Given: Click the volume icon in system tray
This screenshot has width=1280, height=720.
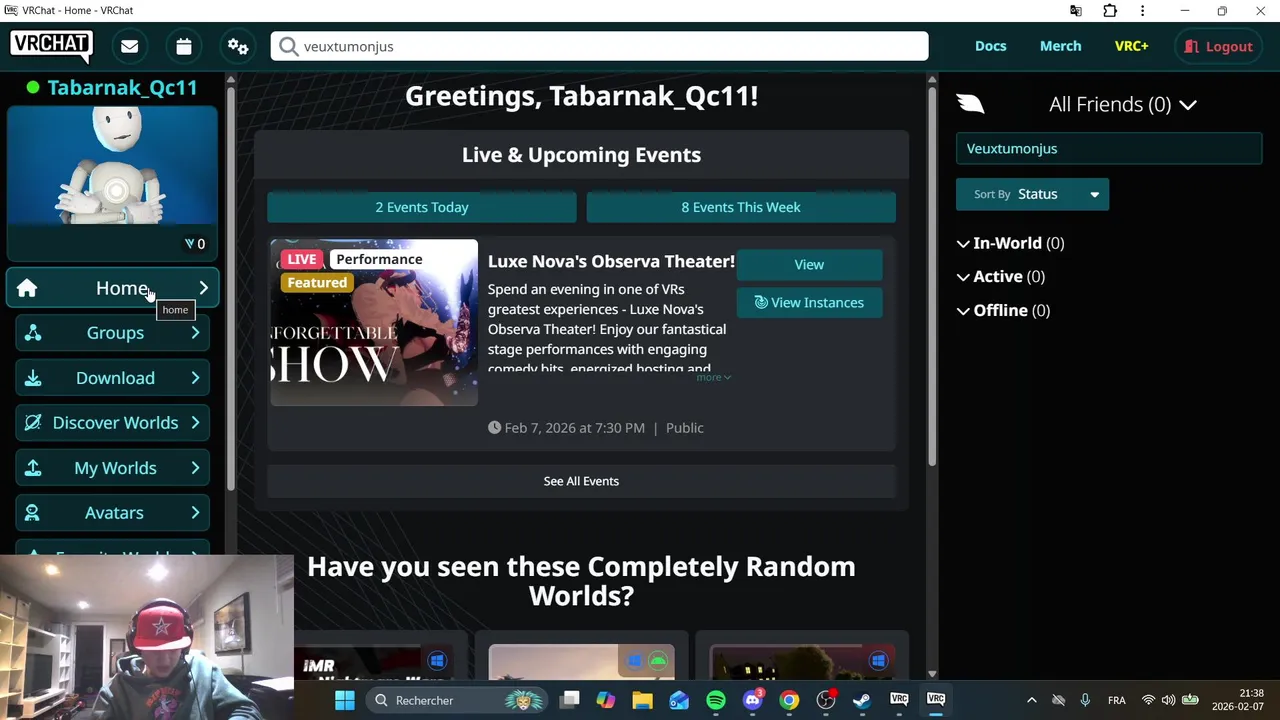Looking at the screenshot, I should click(1168, 700).
